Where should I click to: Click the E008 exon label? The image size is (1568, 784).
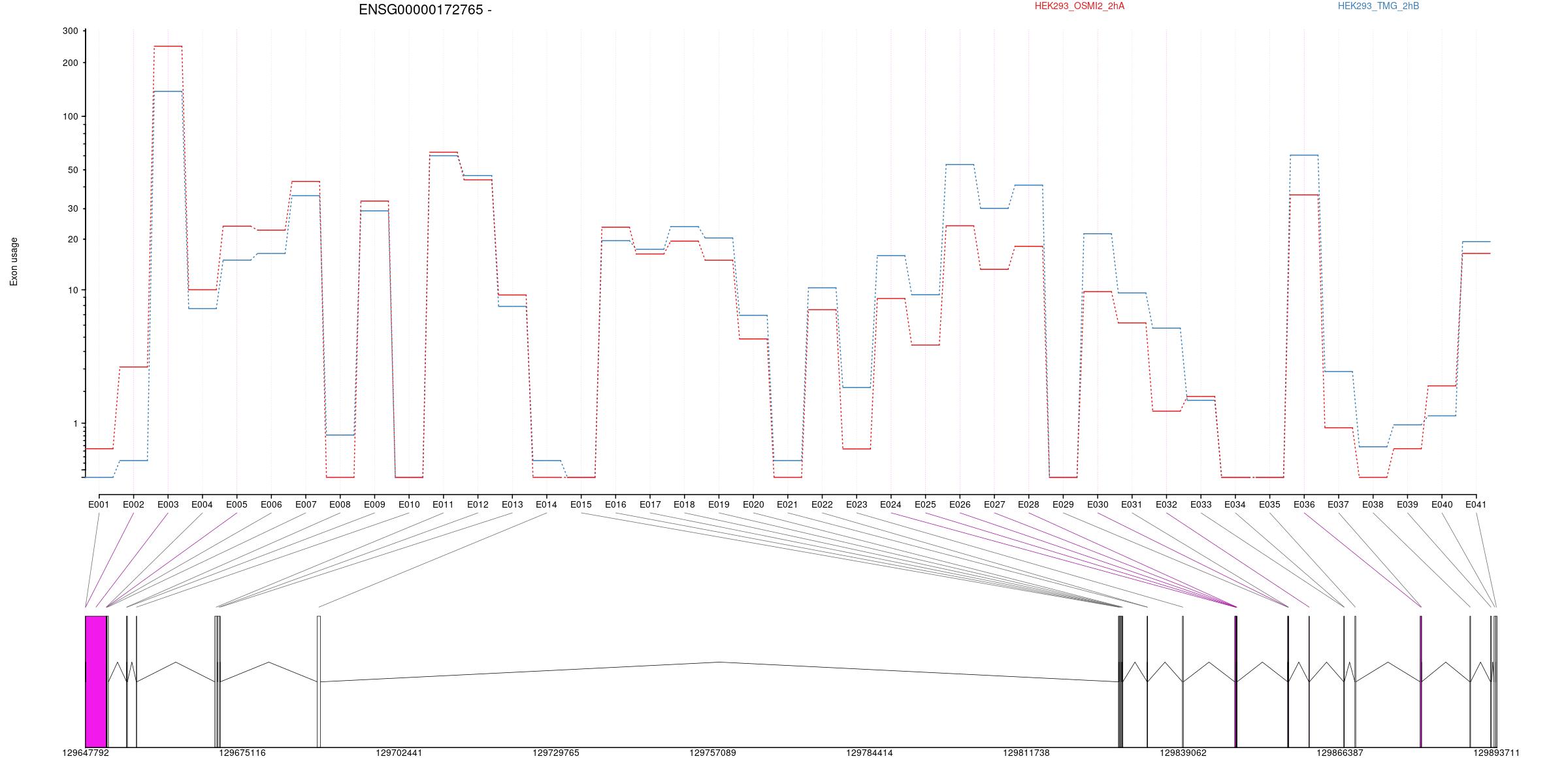coord(340,504)
